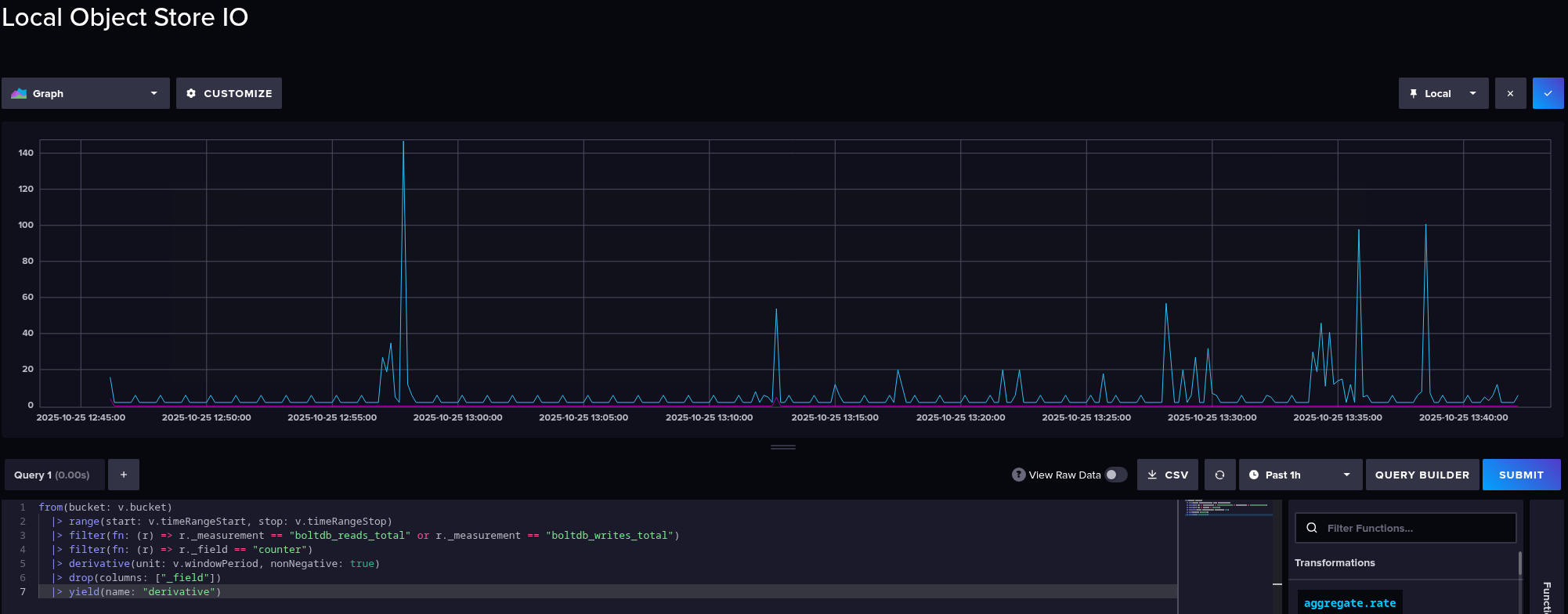Click the graph visualization type icon

point(19,93)
